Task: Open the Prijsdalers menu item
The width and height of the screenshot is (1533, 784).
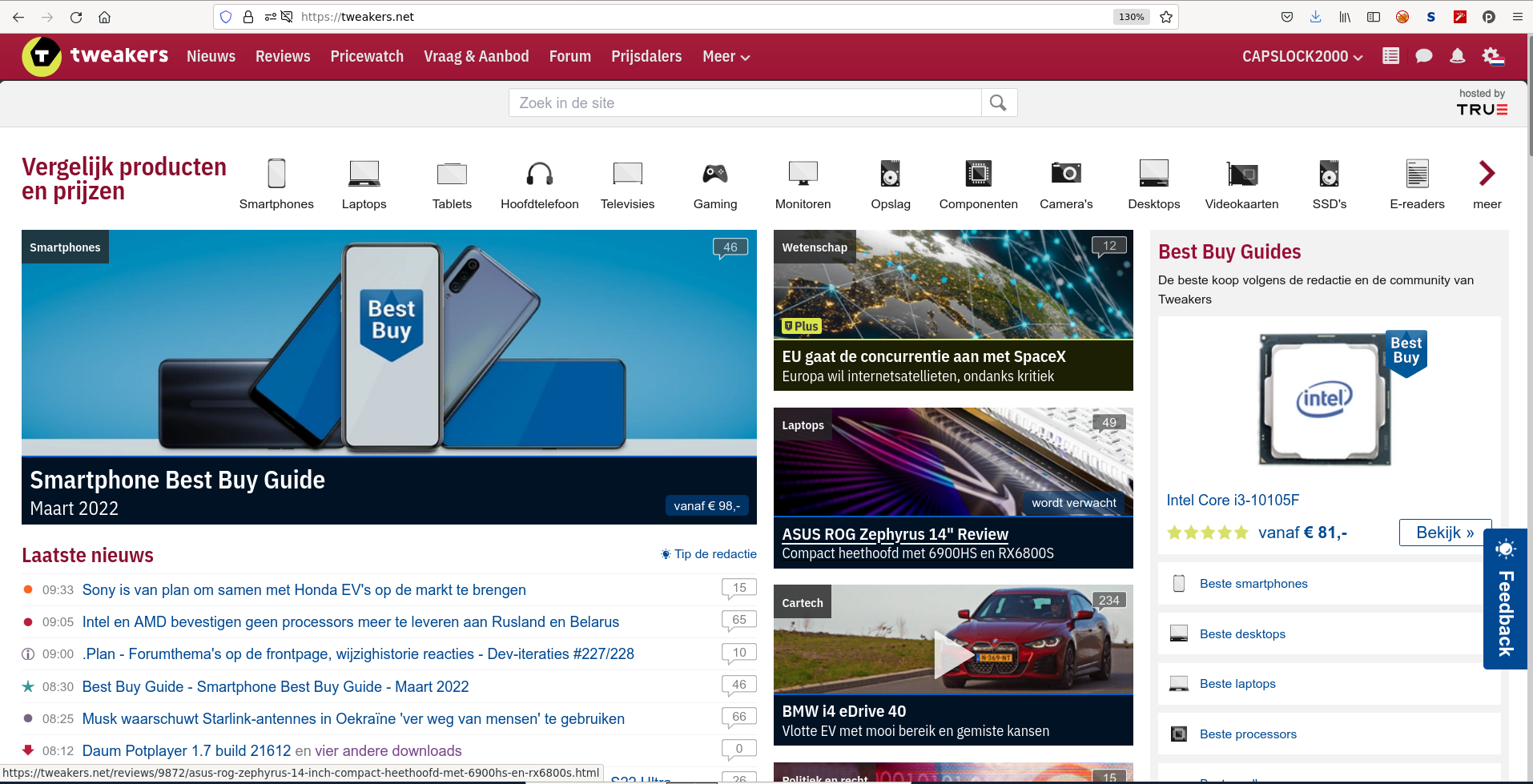Action: pyautogui.click(x=646, y=56)
